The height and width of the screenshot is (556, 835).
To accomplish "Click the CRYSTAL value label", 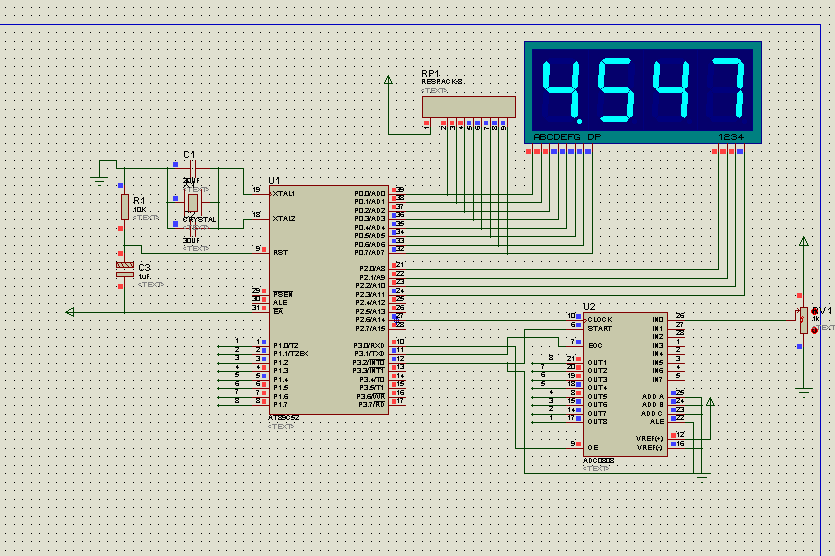I will pos(200,219).
